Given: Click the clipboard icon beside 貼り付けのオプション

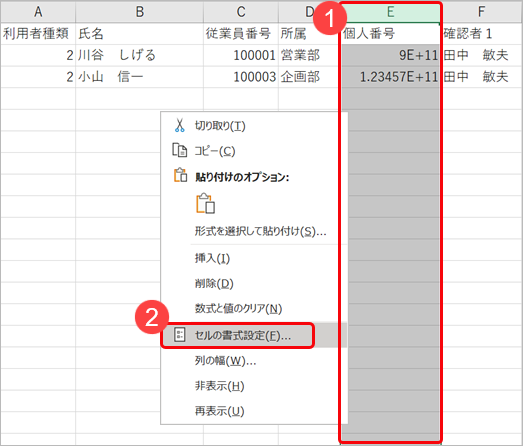Looking at the screenshot, I should [x=180, y=175].
